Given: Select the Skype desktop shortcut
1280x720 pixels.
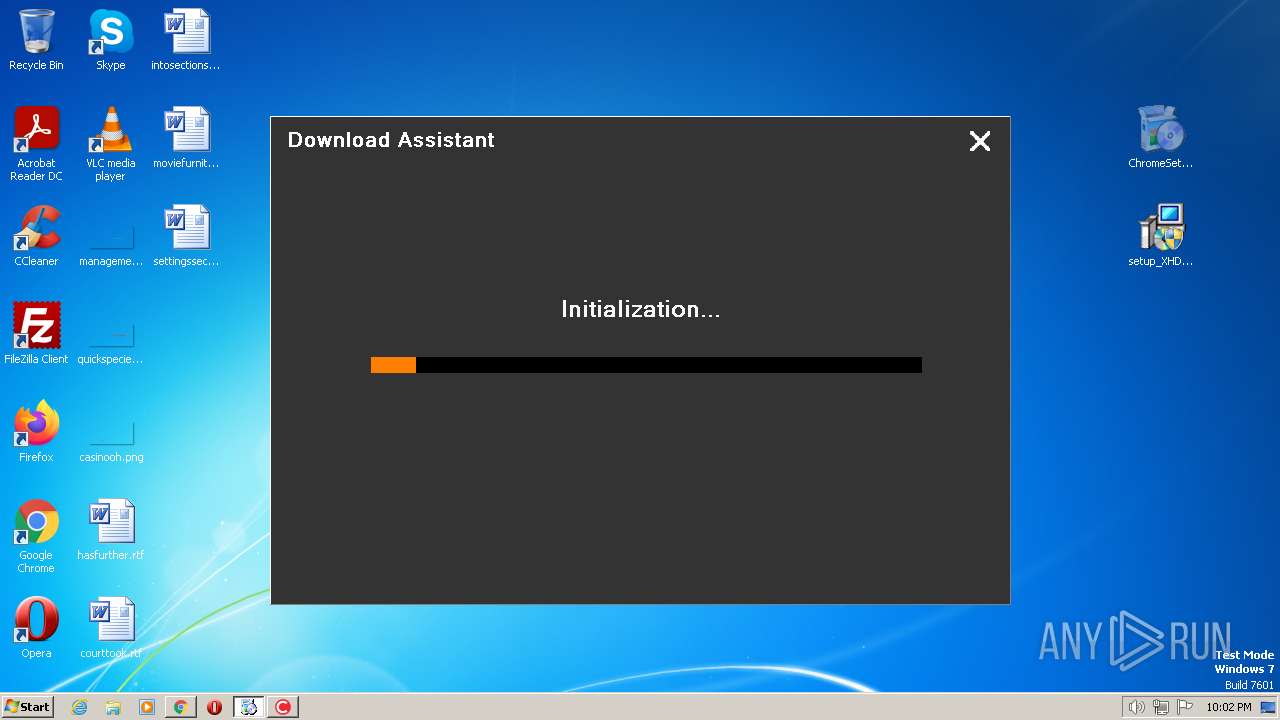Looking at the screenshot, I should tap(110, 40).
